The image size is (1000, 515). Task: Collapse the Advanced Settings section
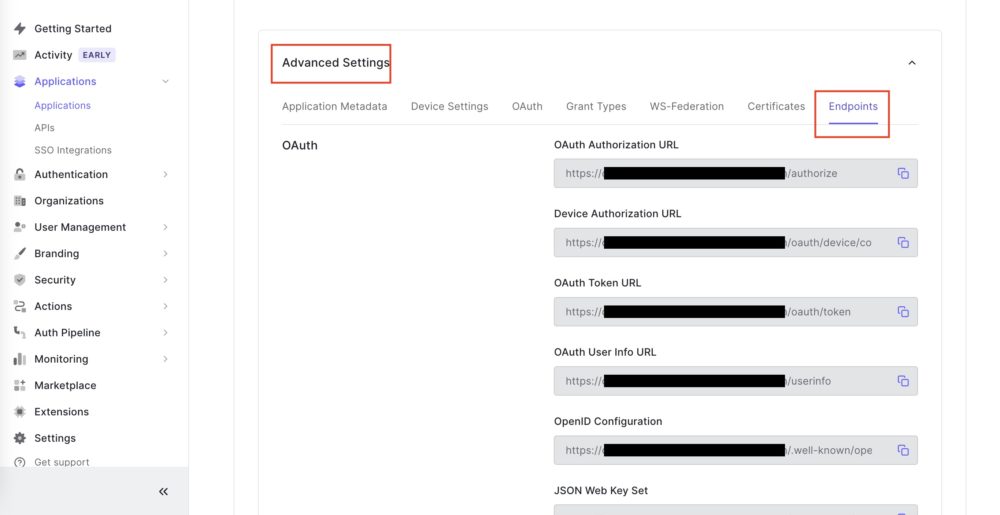point(912,62)
